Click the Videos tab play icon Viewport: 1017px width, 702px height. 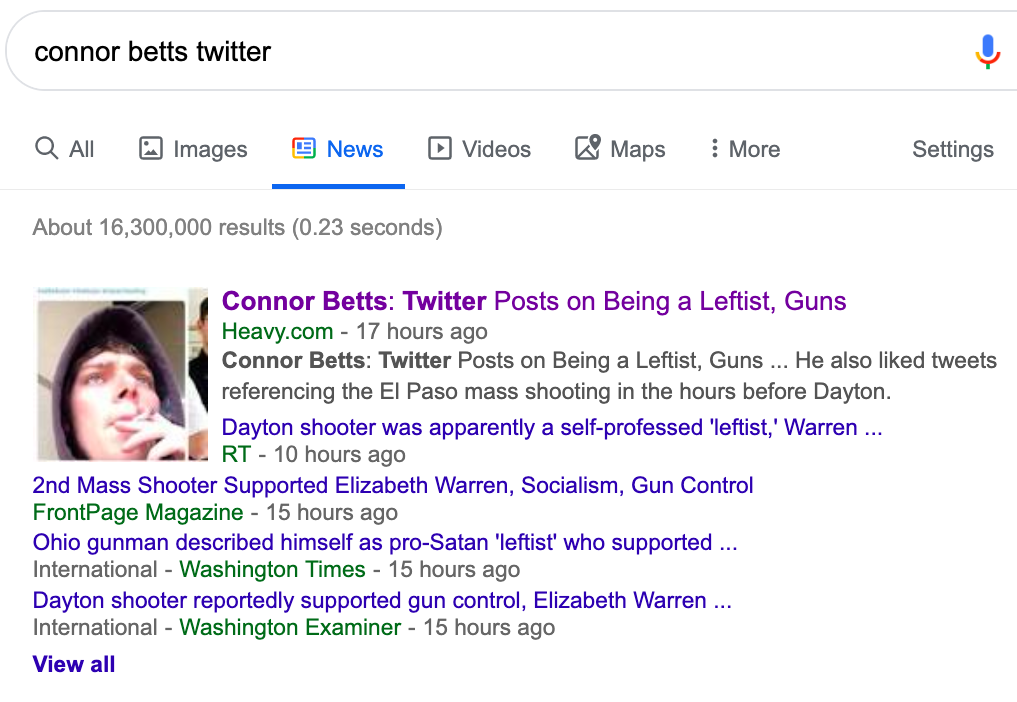point(440,149)
